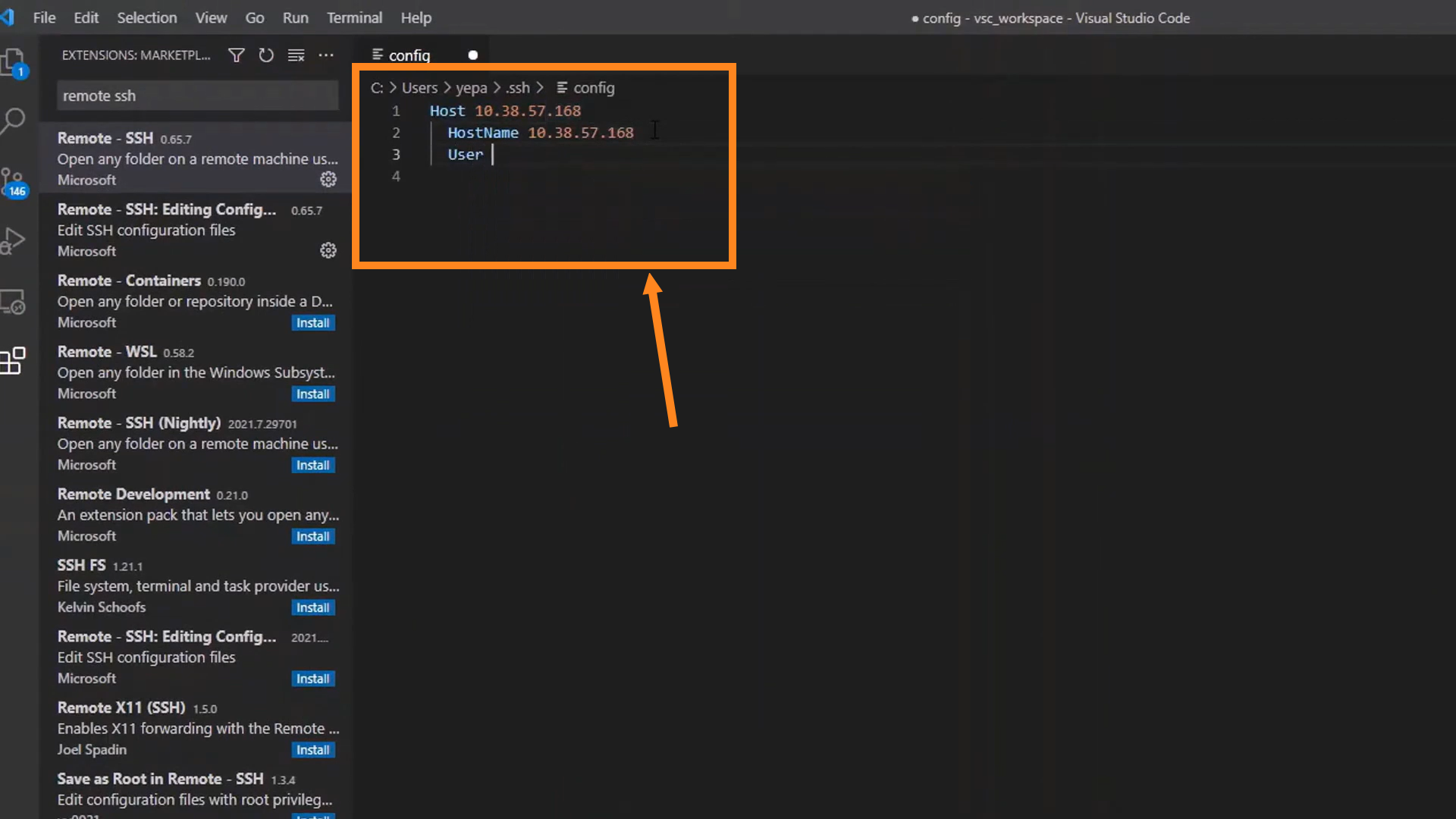This screenshot has height=819, width=1456.
Task: Select Save as Root in Remote - SSH
Action: click(196, 792)
